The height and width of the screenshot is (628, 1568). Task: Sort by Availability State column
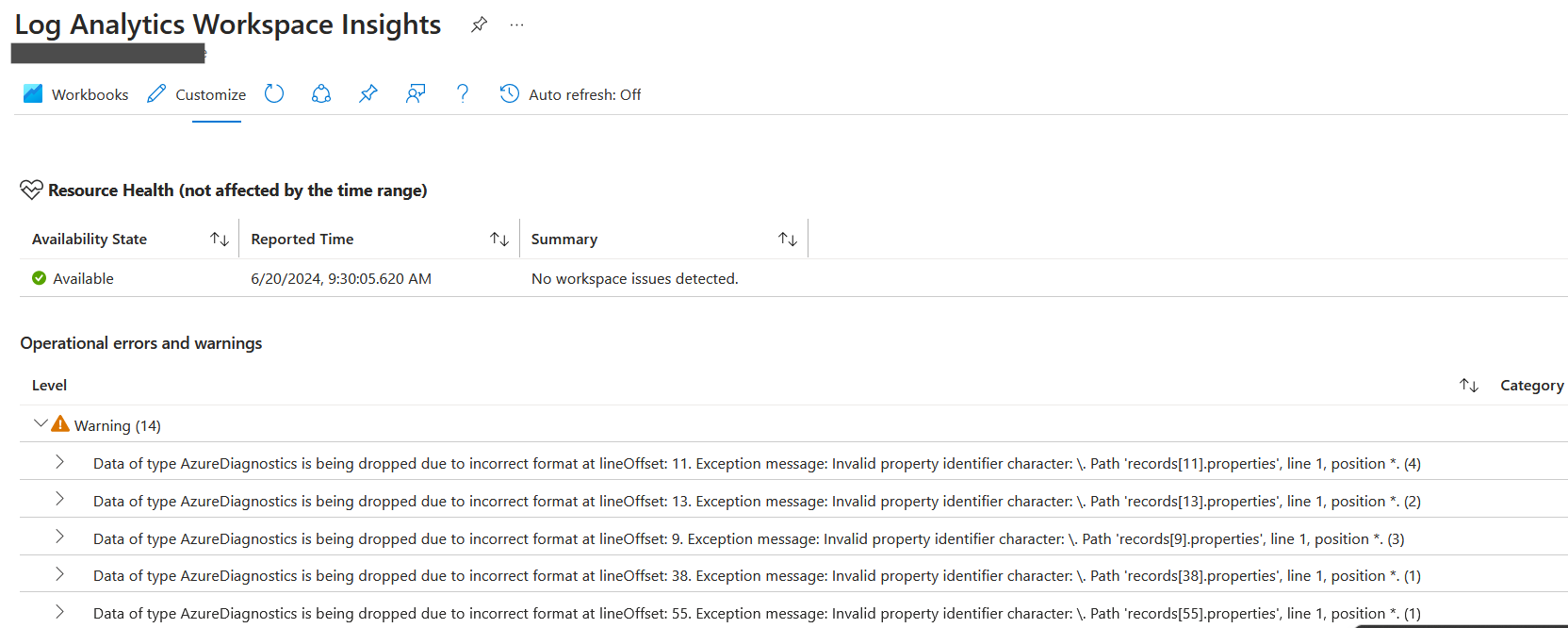220,240
